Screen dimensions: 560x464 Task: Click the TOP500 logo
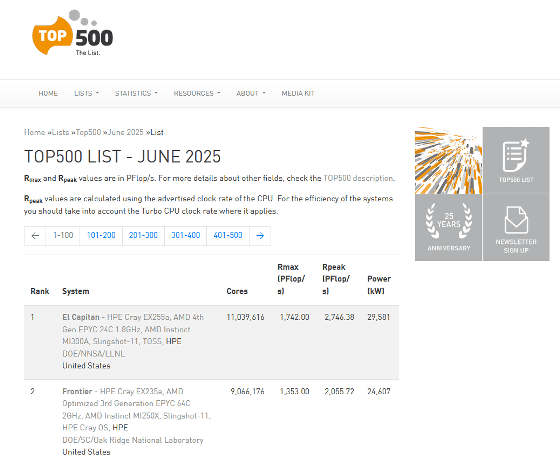coord(72,33)
